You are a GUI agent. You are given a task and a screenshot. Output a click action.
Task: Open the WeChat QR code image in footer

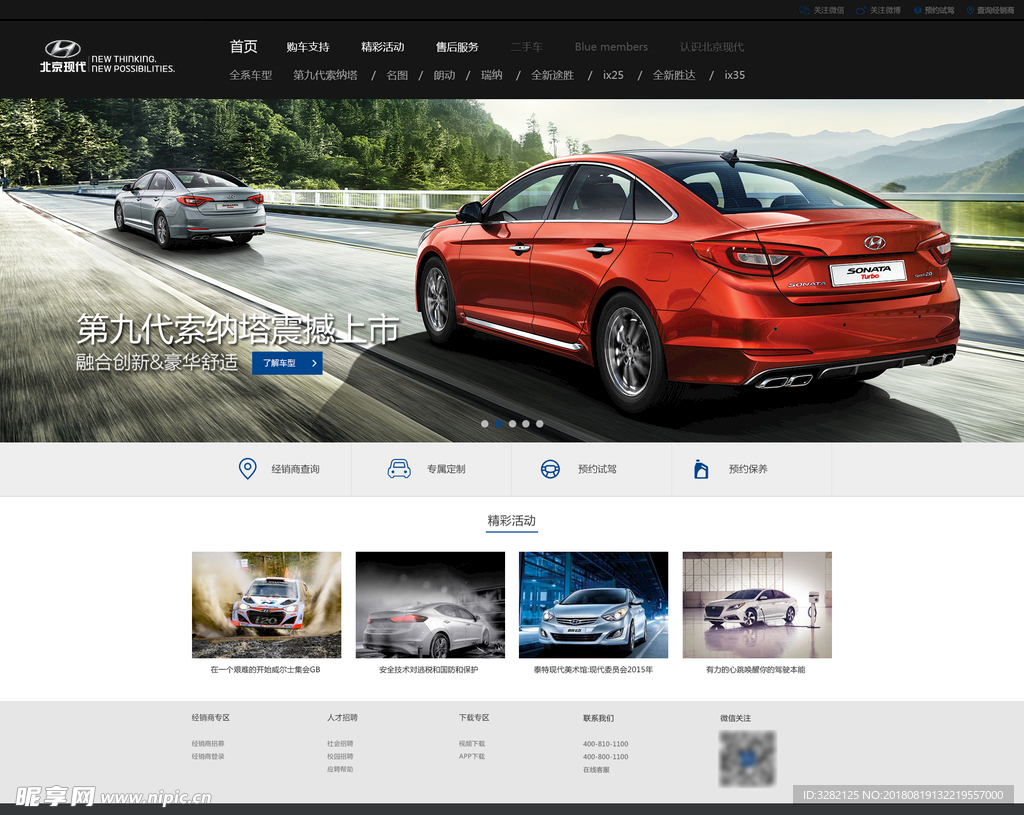pyautogui.click(x=747, y=758)
